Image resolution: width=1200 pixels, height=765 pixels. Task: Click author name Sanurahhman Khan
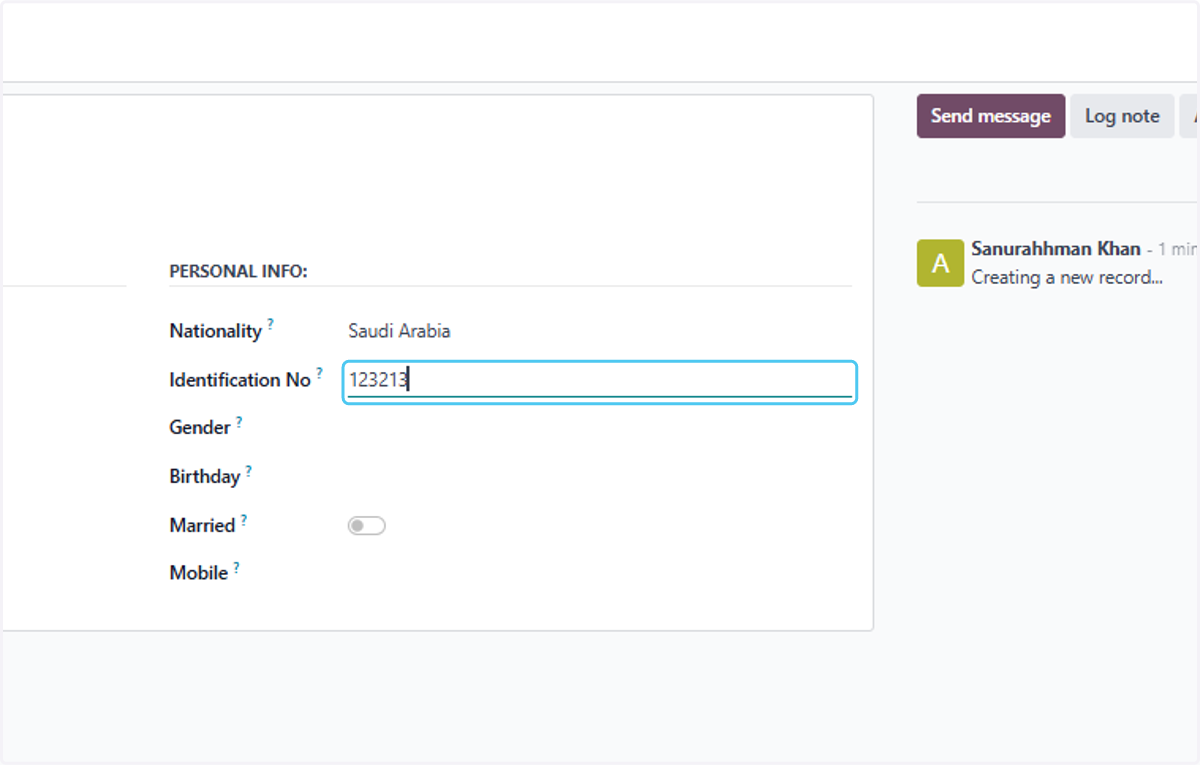pos(1056,249)
